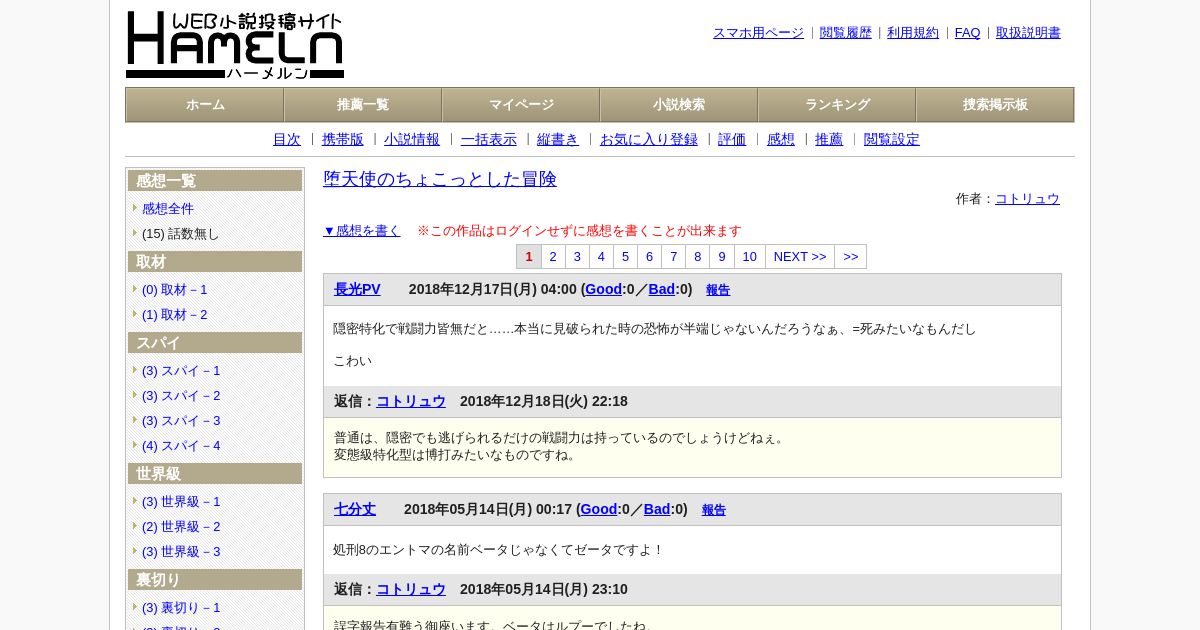Open author コトリュウ link beside 作者
1200x630 pixels.
point(1027,199)
